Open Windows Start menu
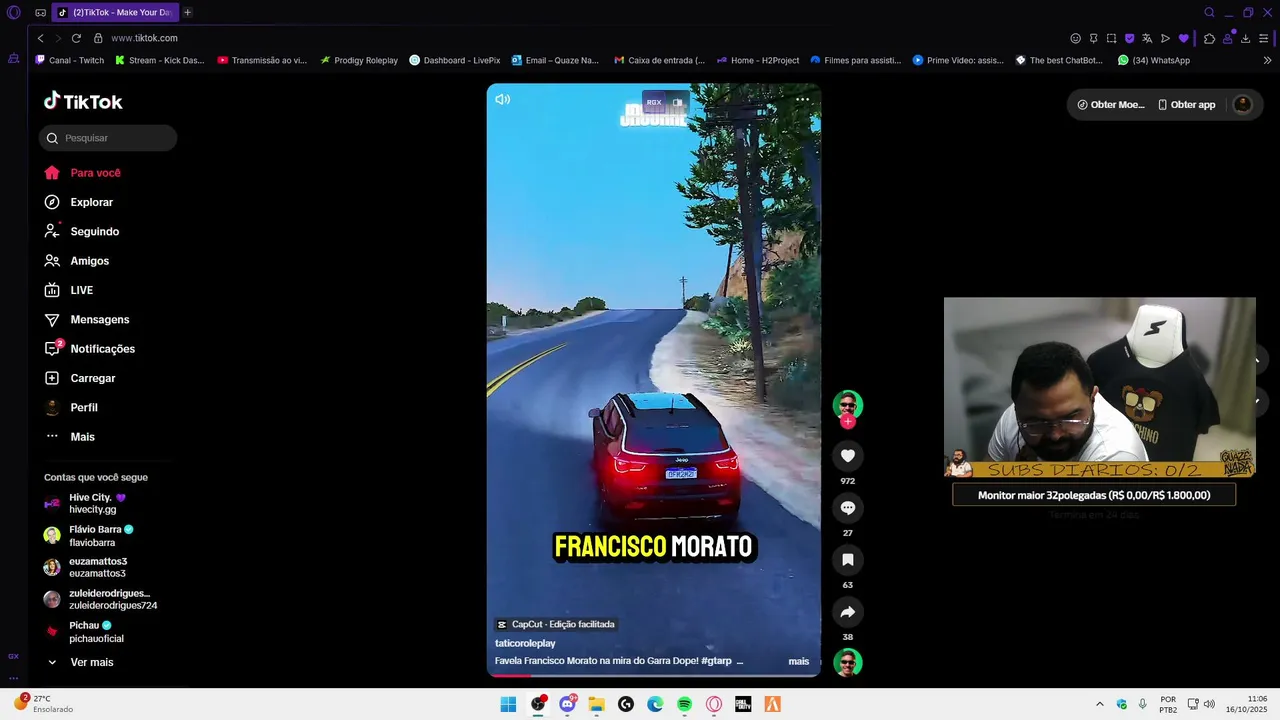Image resolution: width=1280 pixels, height=720 pixels. click(x=508, y=704)
